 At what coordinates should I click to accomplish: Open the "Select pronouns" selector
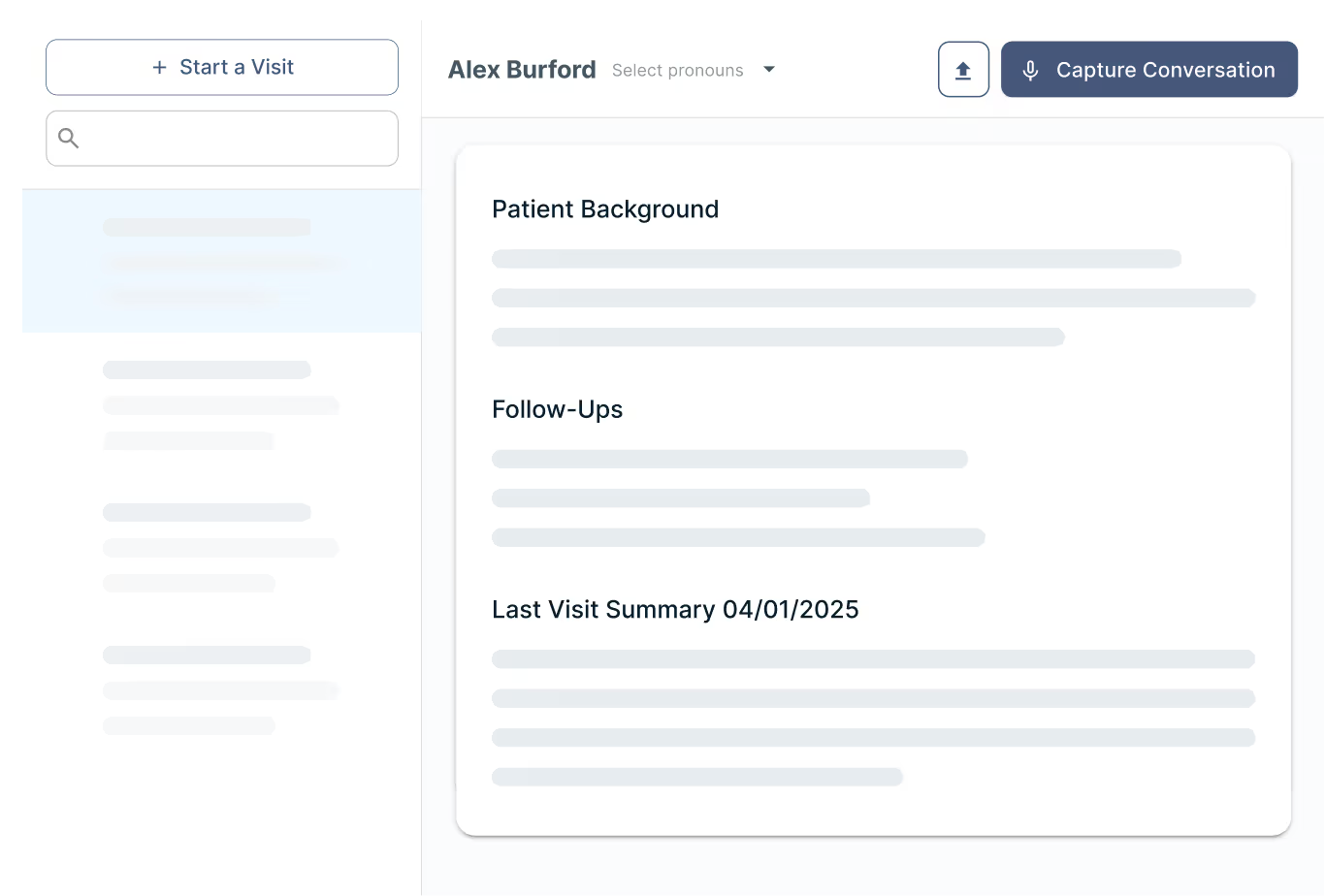[678, 71]
